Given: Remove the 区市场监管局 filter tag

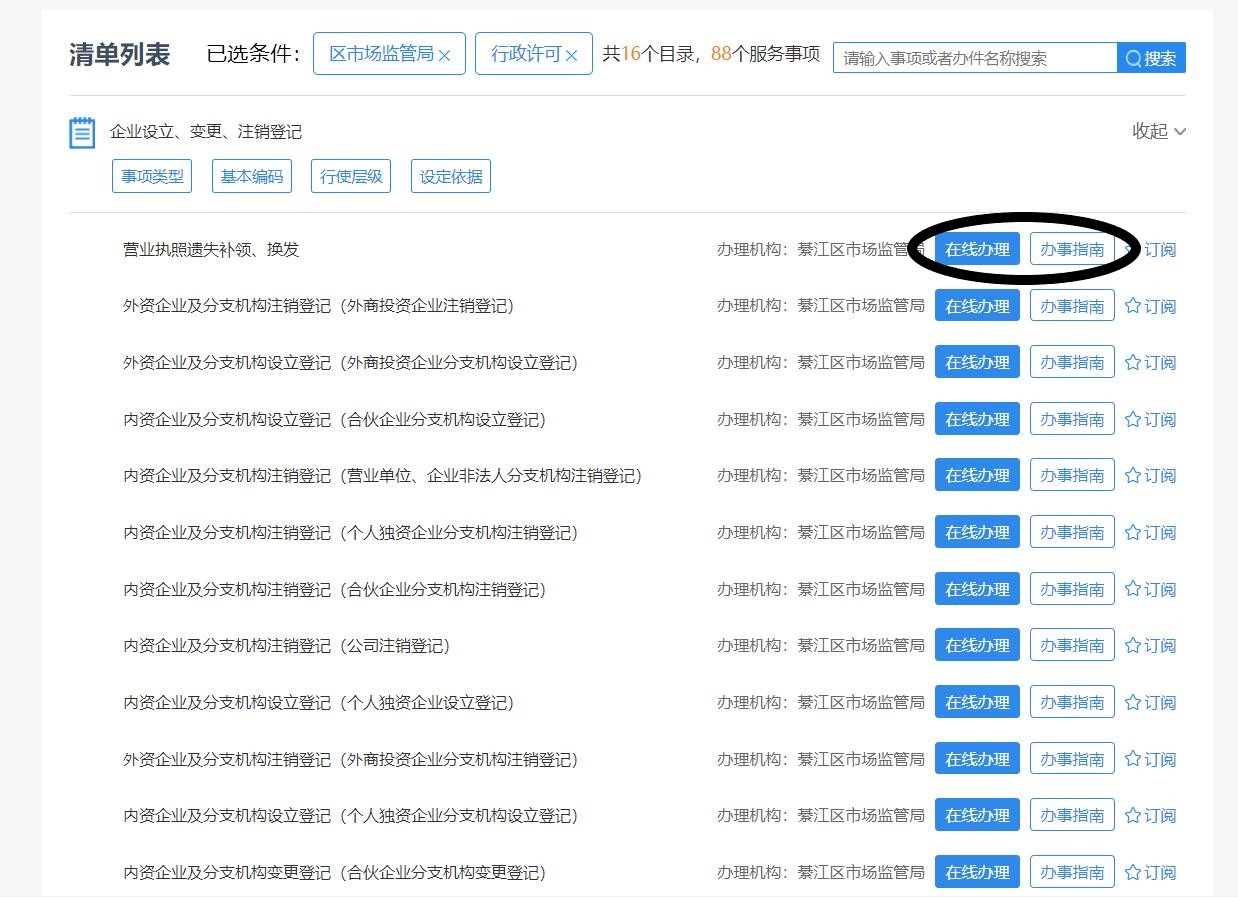Looking at the screenshot, I should coord(445,56).
